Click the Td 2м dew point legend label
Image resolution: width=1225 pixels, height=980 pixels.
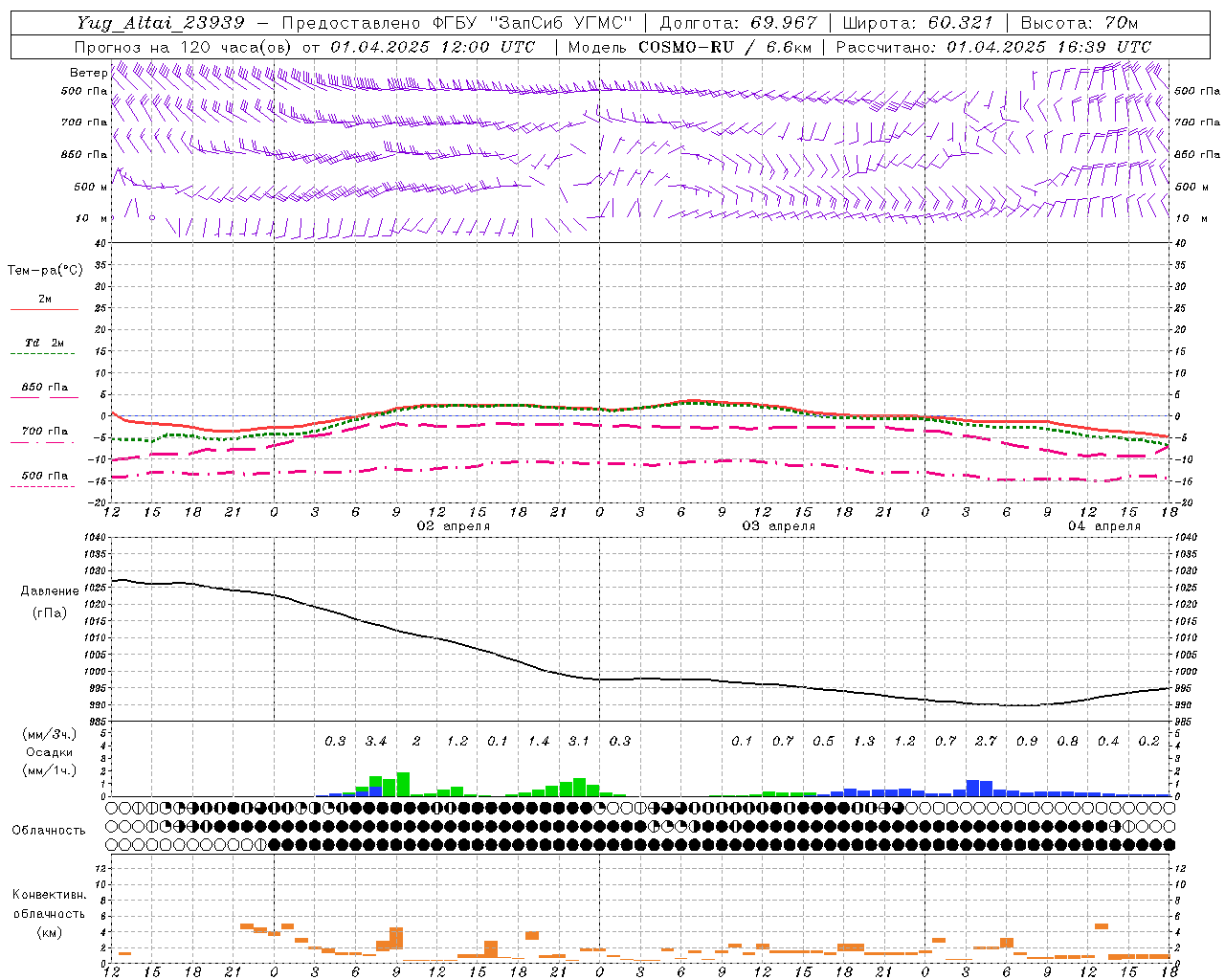point(44,343)
